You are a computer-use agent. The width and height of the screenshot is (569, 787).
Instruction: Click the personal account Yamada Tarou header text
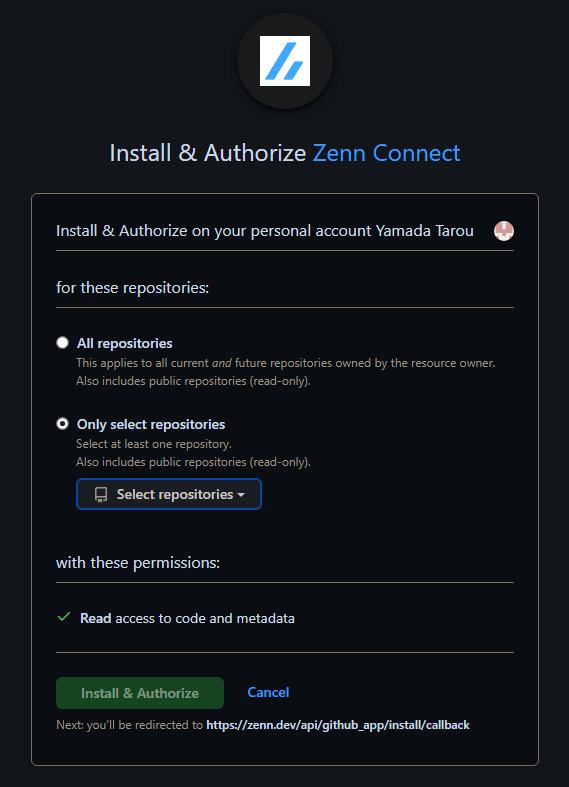(264, 231)
